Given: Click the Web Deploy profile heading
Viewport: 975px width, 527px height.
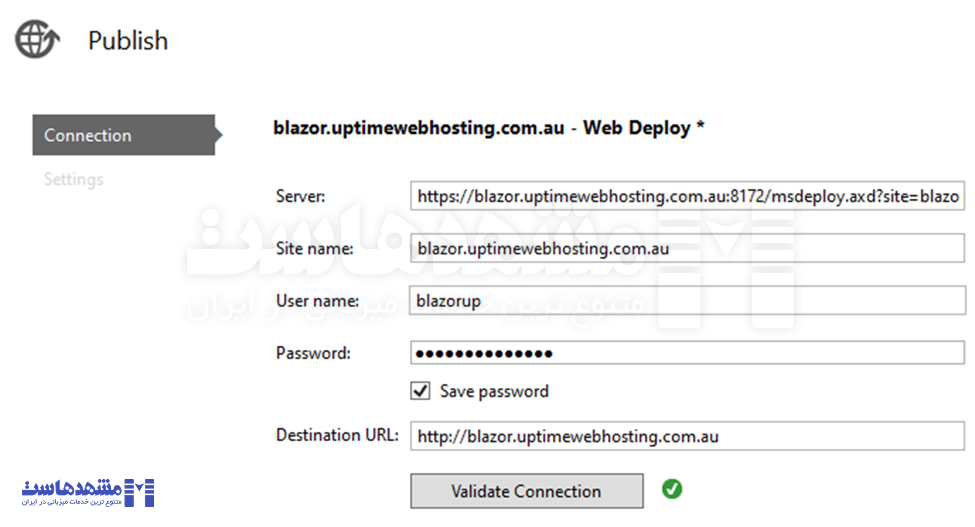Looking at the screenshot, I should click(489, 128).
